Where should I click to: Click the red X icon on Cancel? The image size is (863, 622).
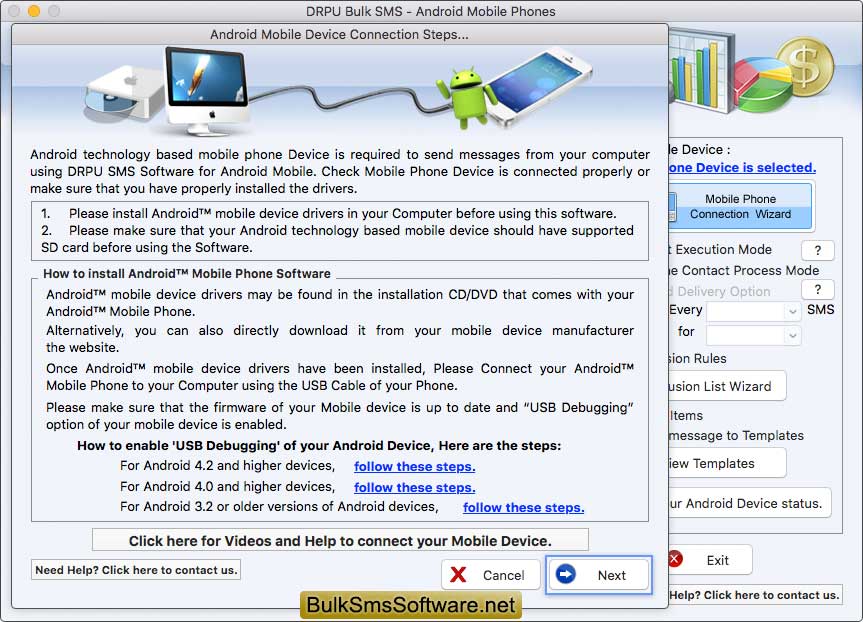point(458,575)
